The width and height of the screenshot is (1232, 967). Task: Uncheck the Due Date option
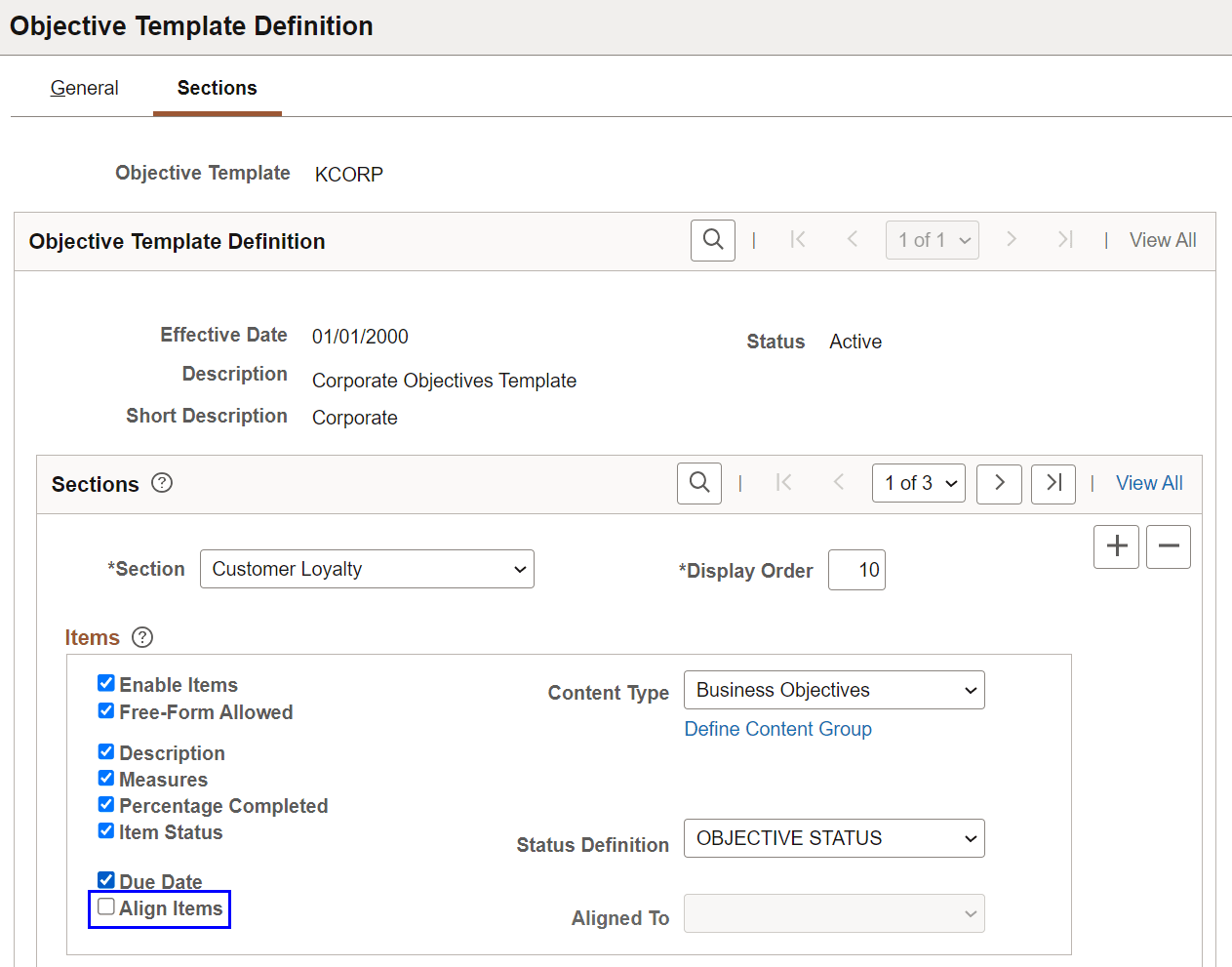[x=105, y=878]
